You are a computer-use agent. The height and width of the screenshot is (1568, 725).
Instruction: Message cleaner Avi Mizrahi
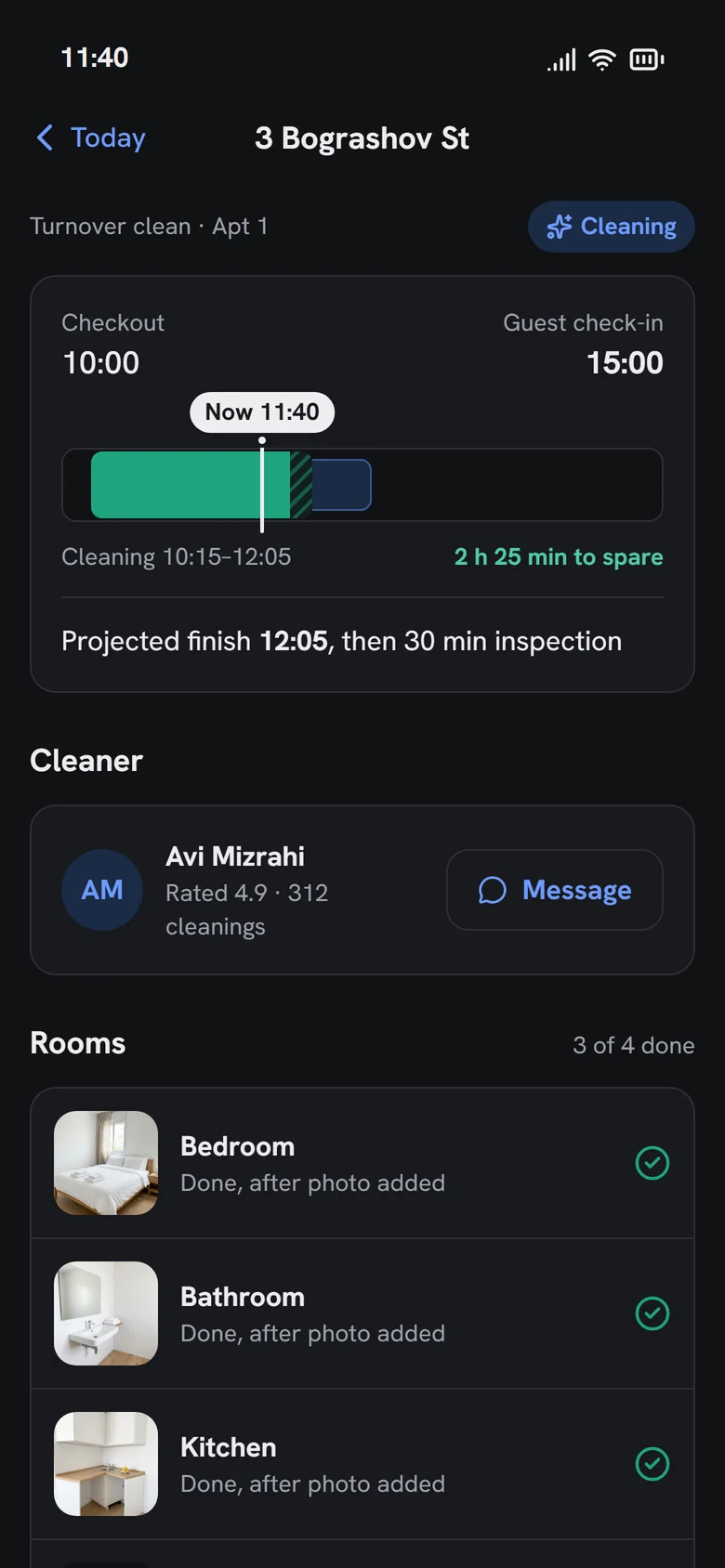[x=555, y=890]
